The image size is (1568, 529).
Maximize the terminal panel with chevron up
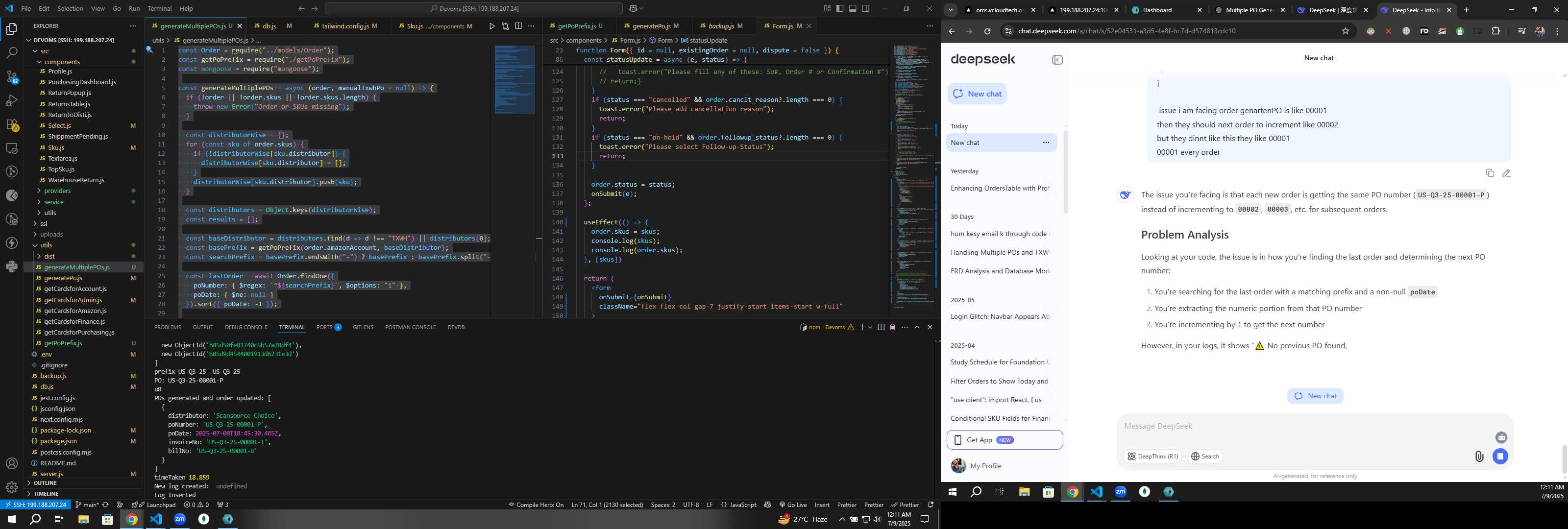(x=917, y=328)
